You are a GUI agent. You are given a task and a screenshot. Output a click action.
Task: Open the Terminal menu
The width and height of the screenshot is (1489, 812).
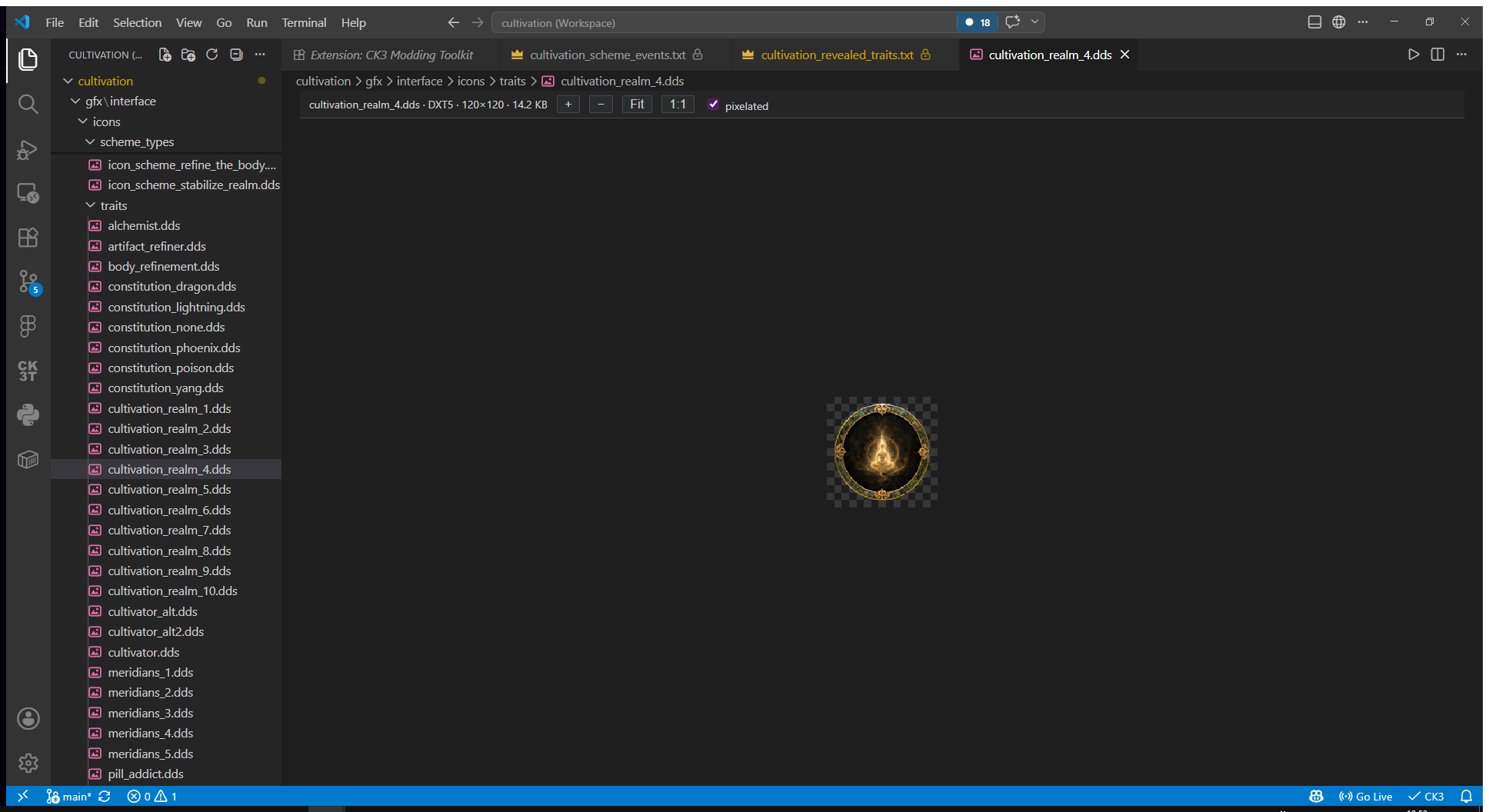pyautogui.click(x=304, y=22)
